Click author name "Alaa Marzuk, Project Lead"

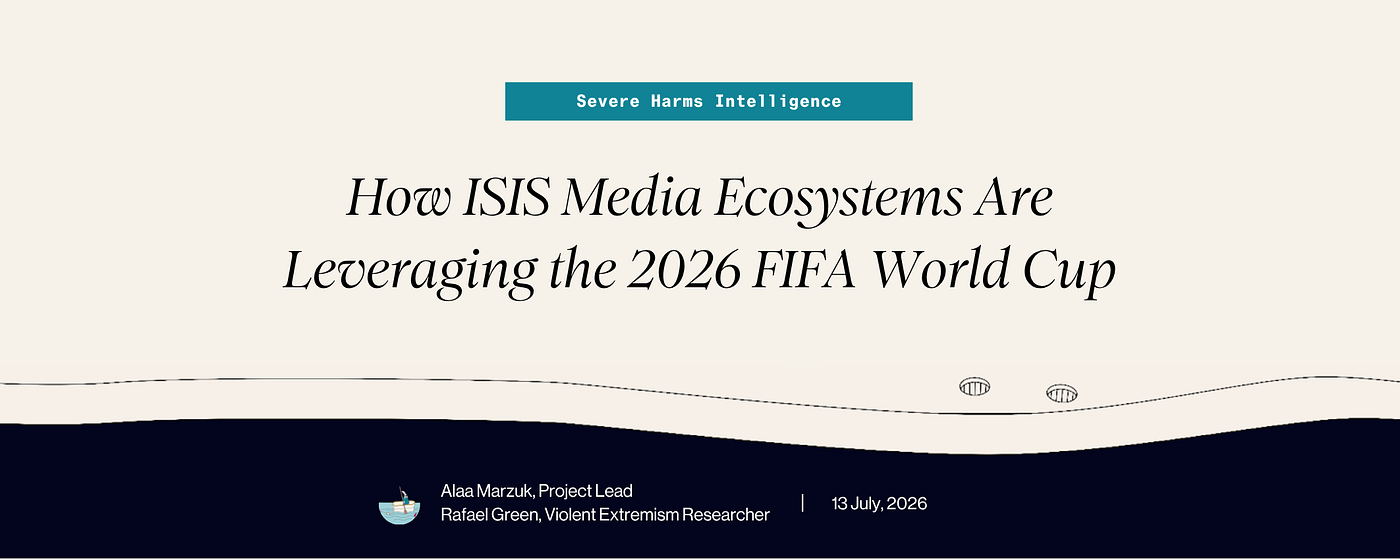click(x=536, y=491)
